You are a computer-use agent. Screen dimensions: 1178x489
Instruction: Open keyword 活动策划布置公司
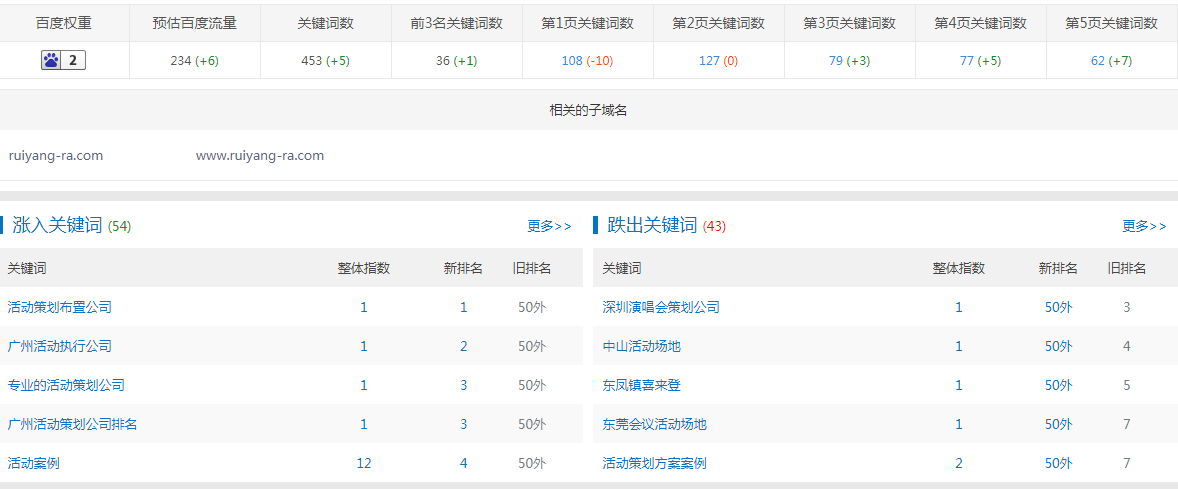[60, 307]
